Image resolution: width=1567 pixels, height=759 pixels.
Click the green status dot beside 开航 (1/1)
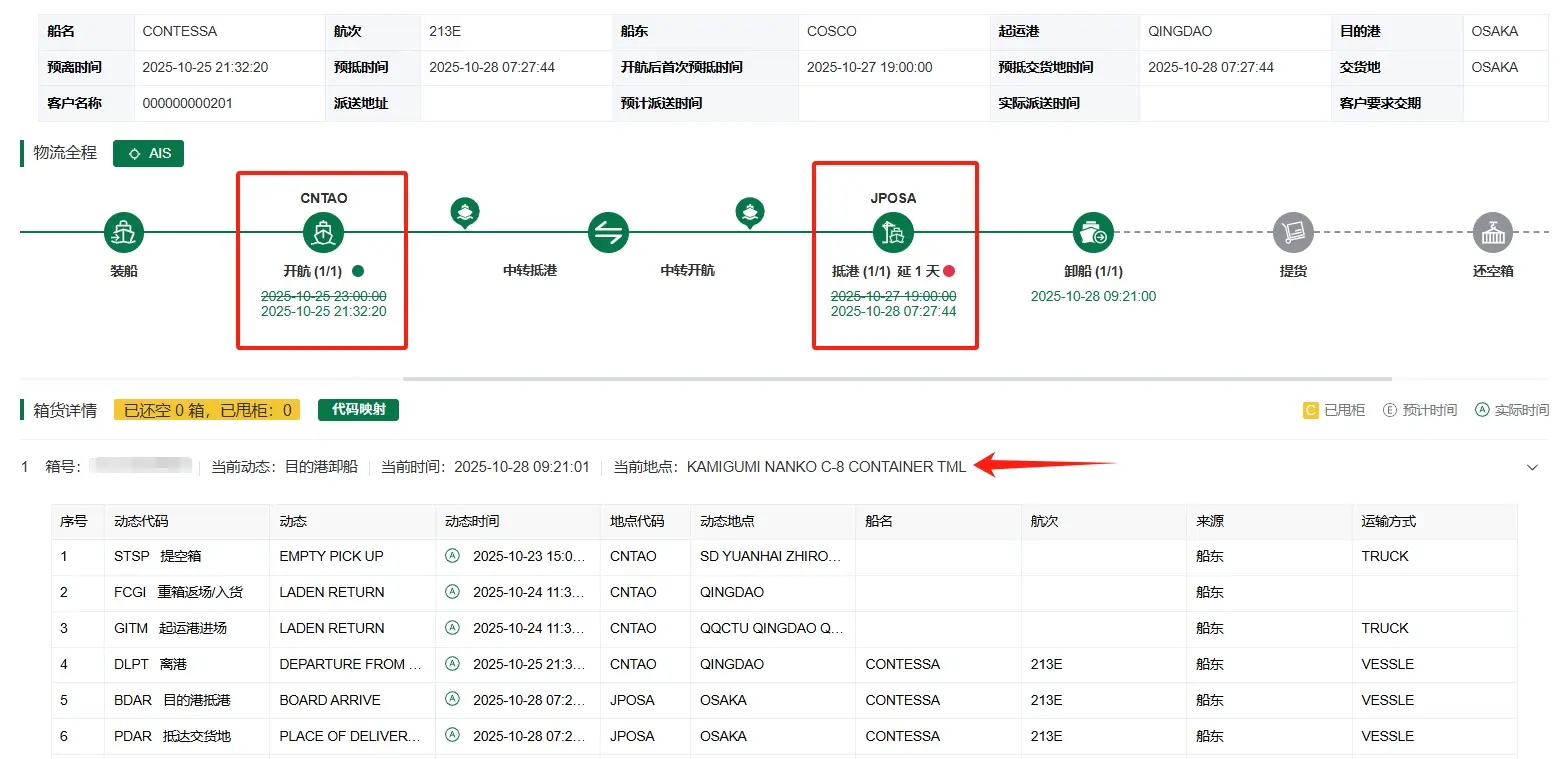click(358, 270)
